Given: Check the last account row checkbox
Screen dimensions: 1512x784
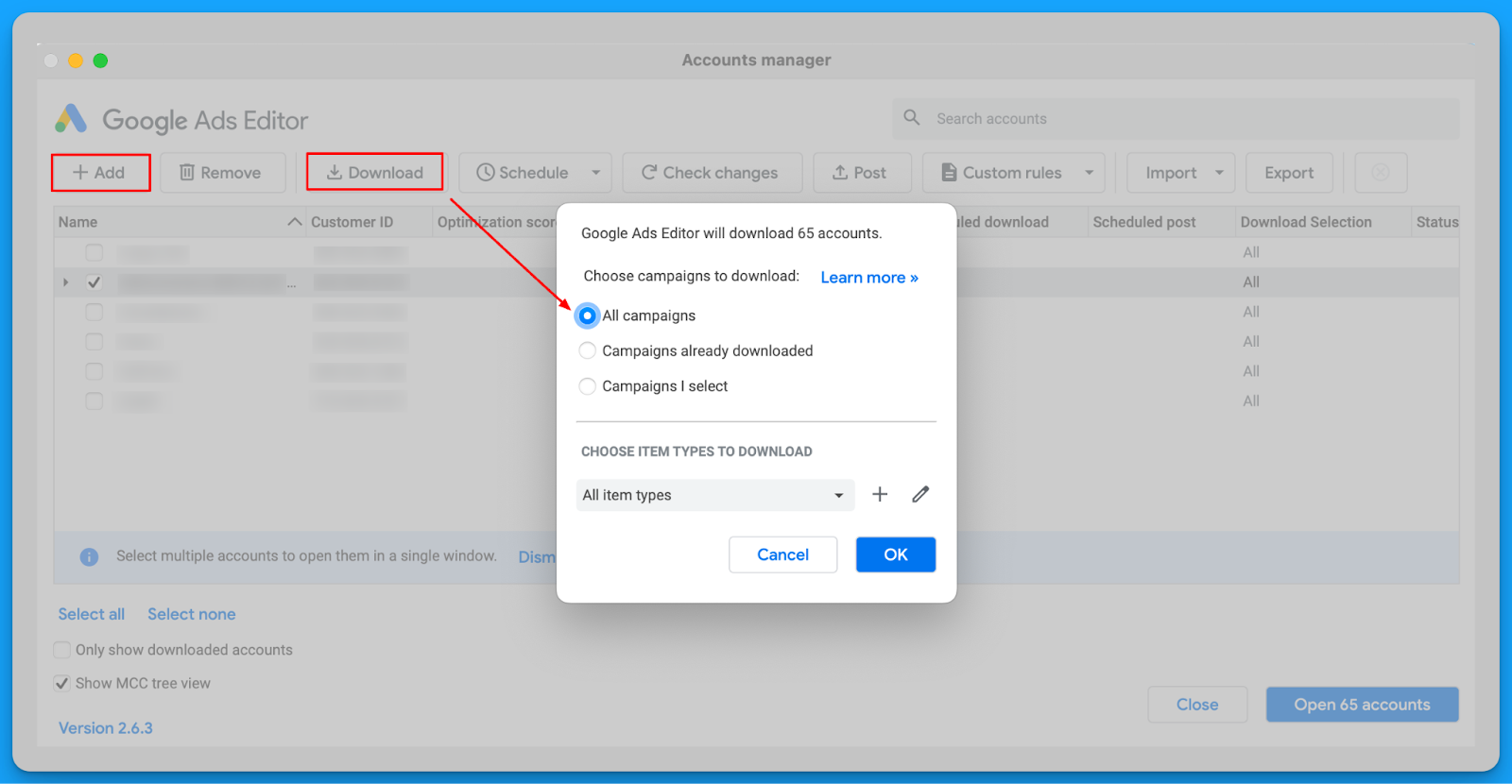Looking at the screenshot, I should point(94,401).
